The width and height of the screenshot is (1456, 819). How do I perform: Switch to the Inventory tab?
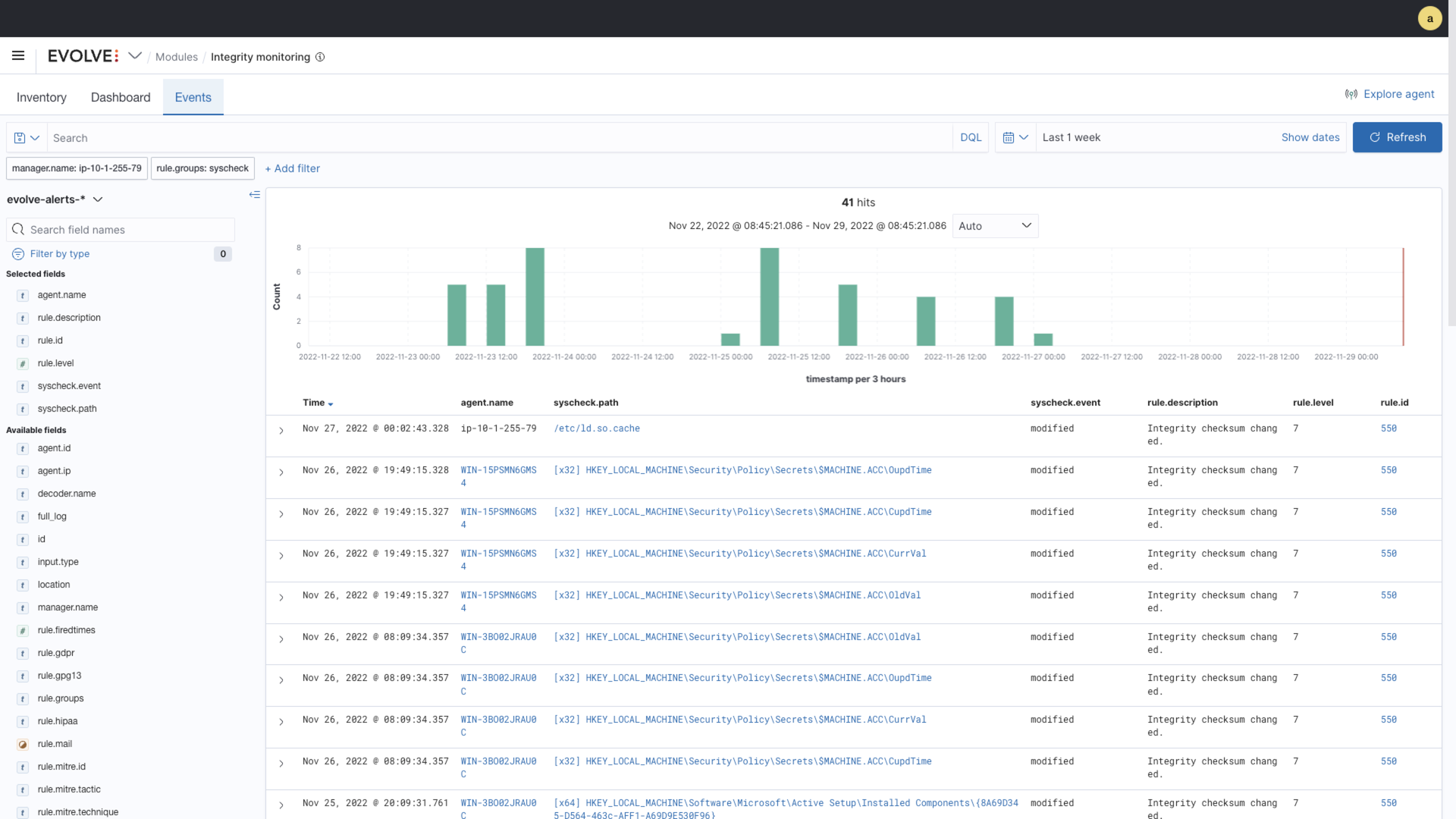point(42,97)
